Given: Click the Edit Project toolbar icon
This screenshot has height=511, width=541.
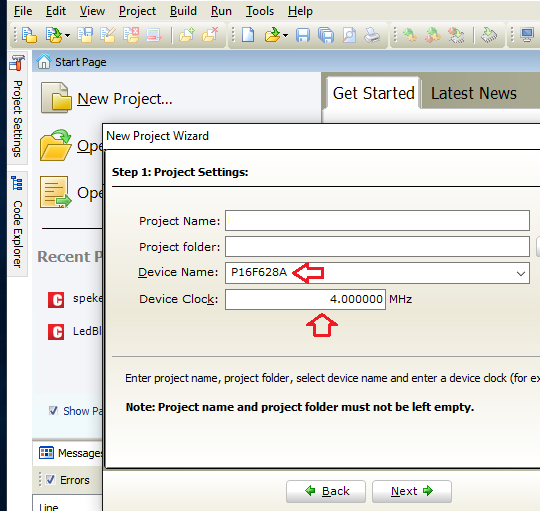Looking at the screenshot, I should click(x=108, y=35).
